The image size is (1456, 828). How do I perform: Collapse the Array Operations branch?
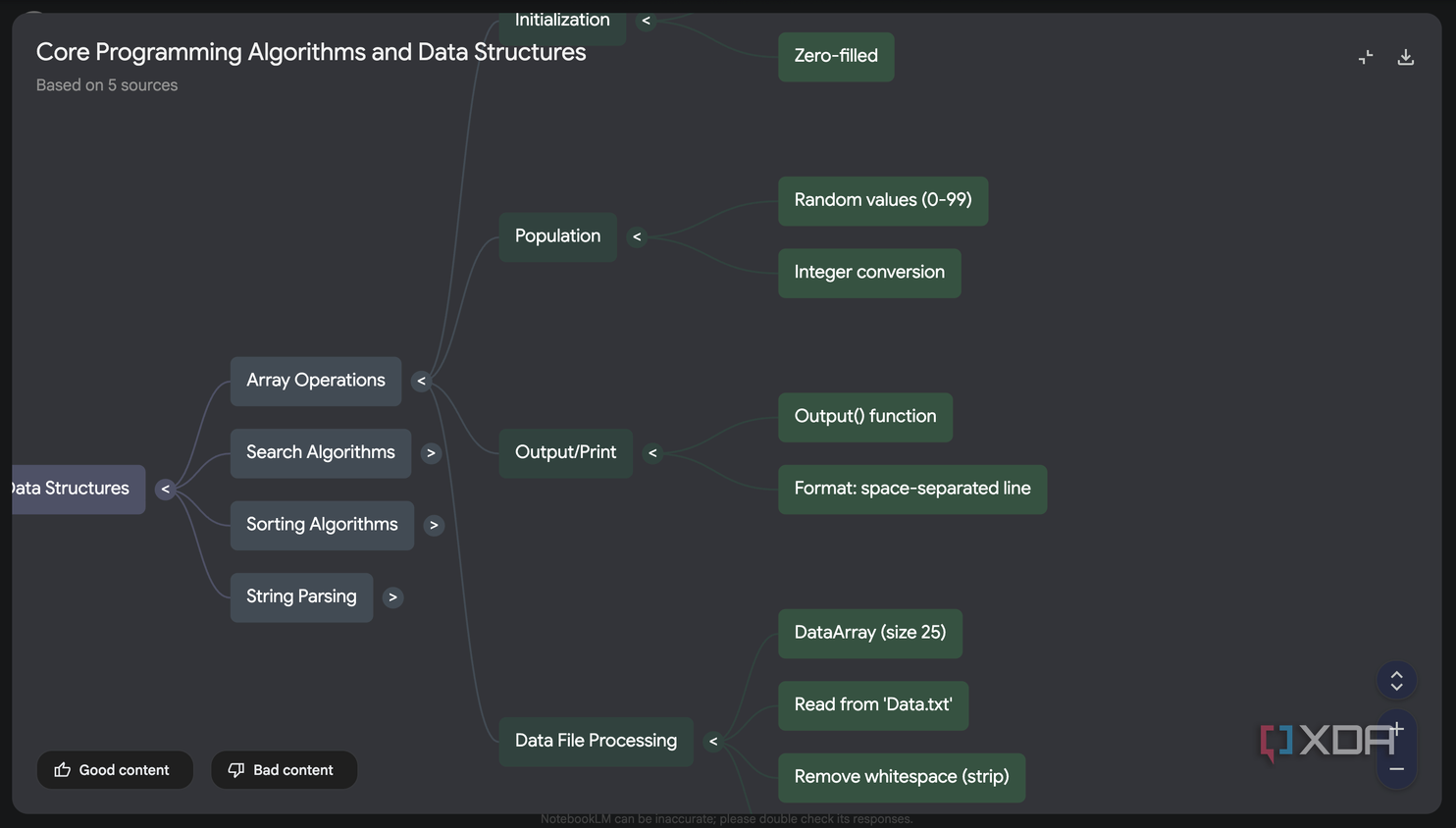(x=421, y=381)
